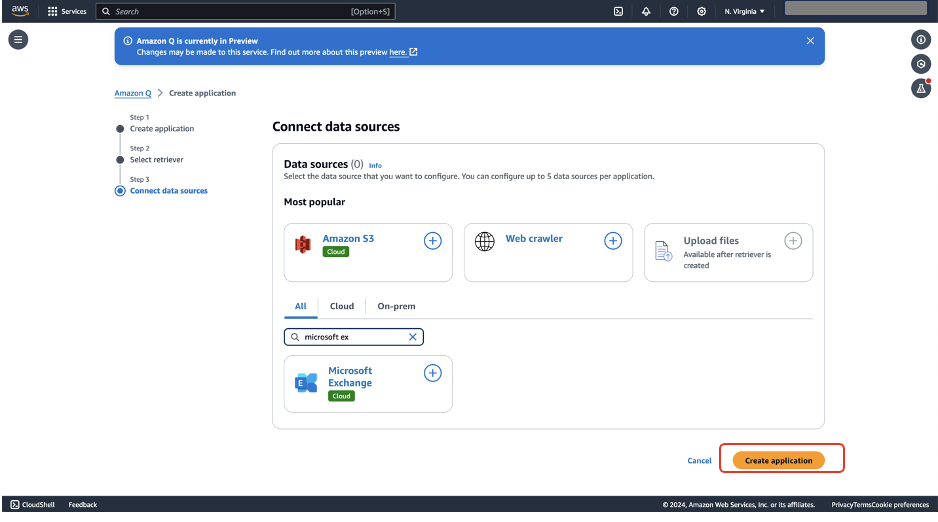The height and width of the screenshot is (522, 938).
Task: Add Web crawler with plus icon
Action: [x=613, y=241]
